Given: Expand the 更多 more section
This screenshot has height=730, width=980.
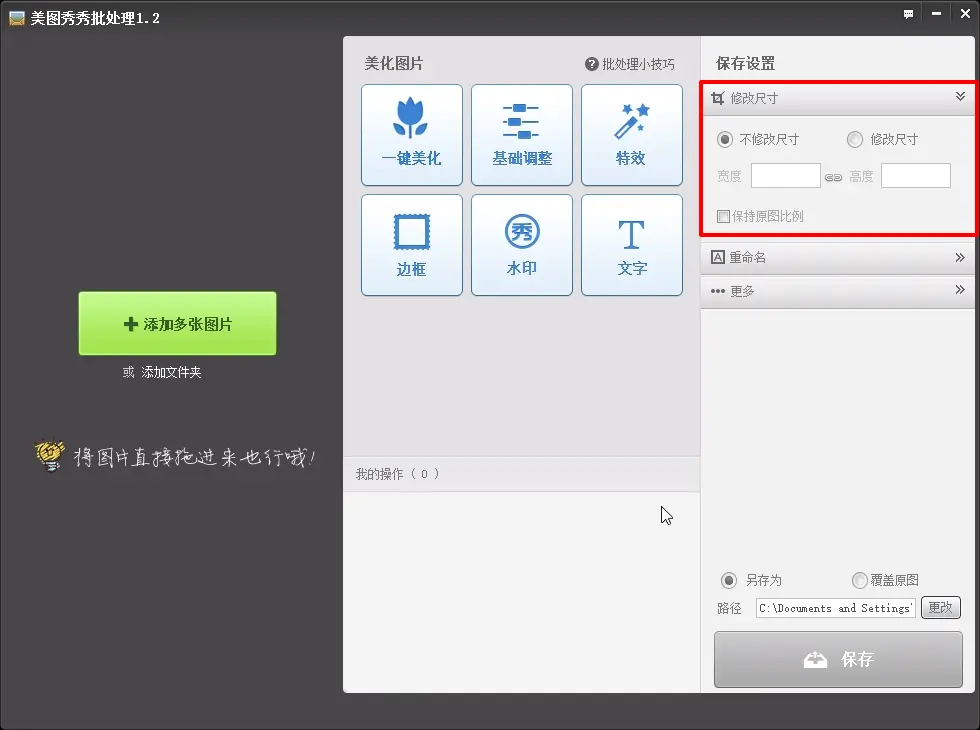Looking at the screenshot, I should click(838, 291).
